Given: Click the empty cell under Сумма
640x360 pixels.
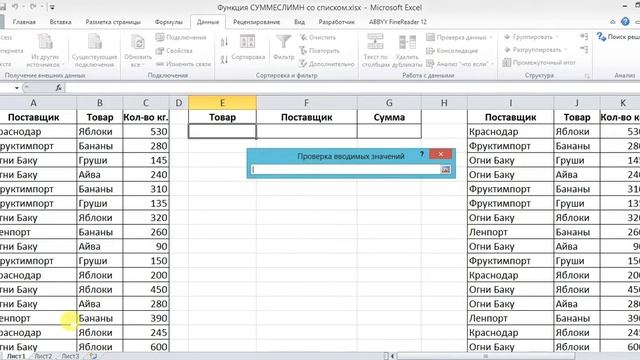Looking at the screenshot, I should (389, 131).
